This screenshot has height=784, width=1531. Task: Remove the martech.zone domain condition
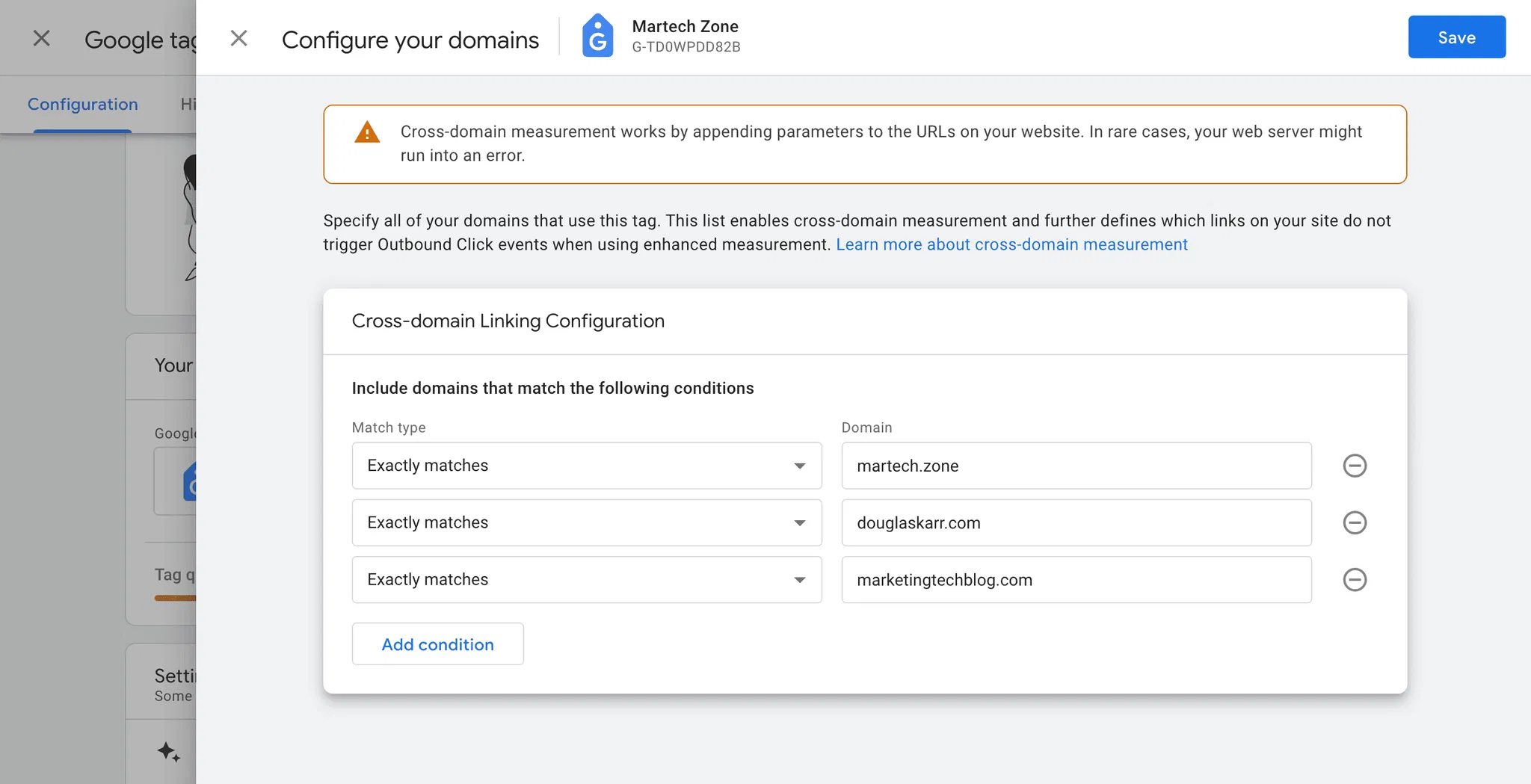tap(1354, 466)
